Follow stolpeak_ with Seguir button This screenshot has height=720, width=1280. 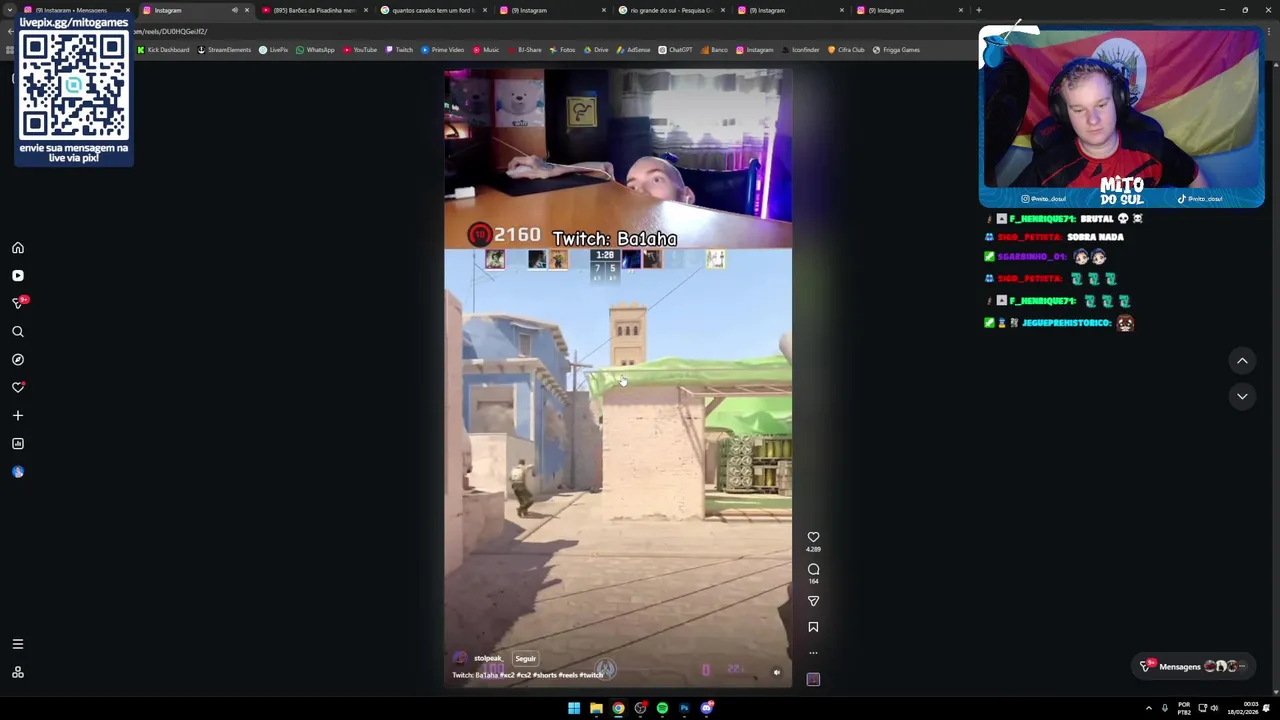[525, 659]
